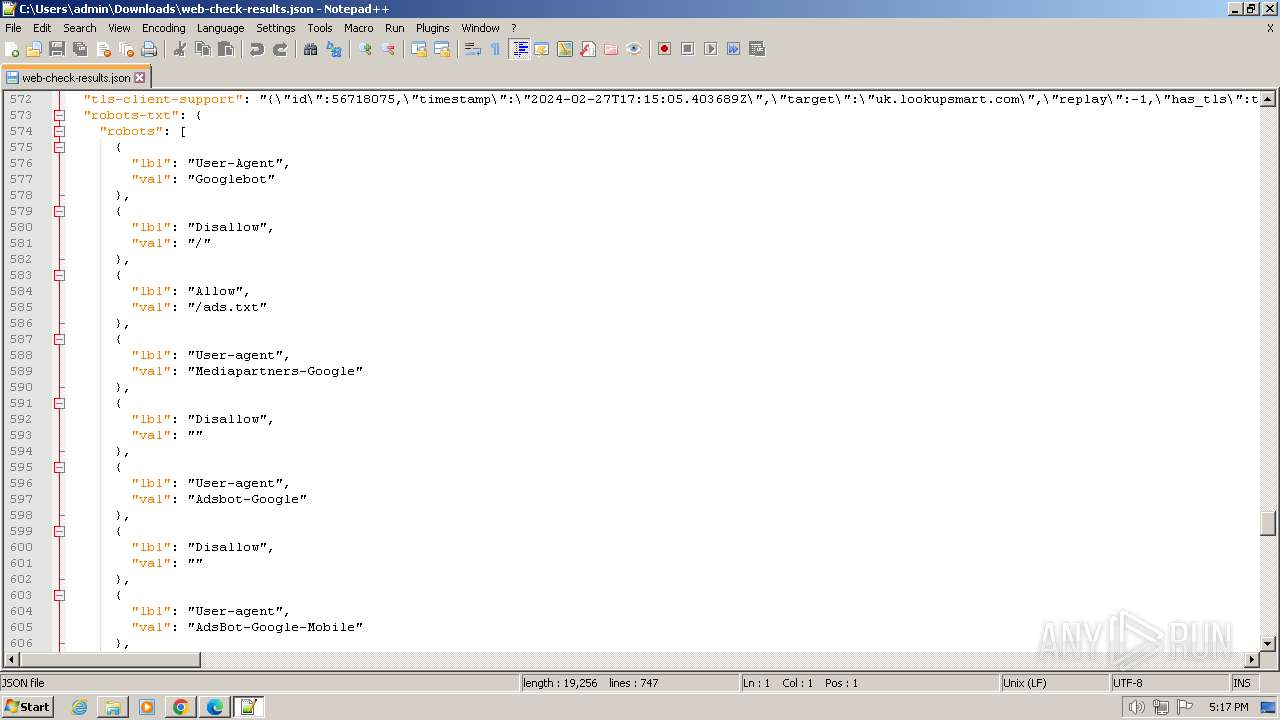Toggle file monitoring eye icon
Viewport: 1280px width, 720px height.
click(634, 49)
